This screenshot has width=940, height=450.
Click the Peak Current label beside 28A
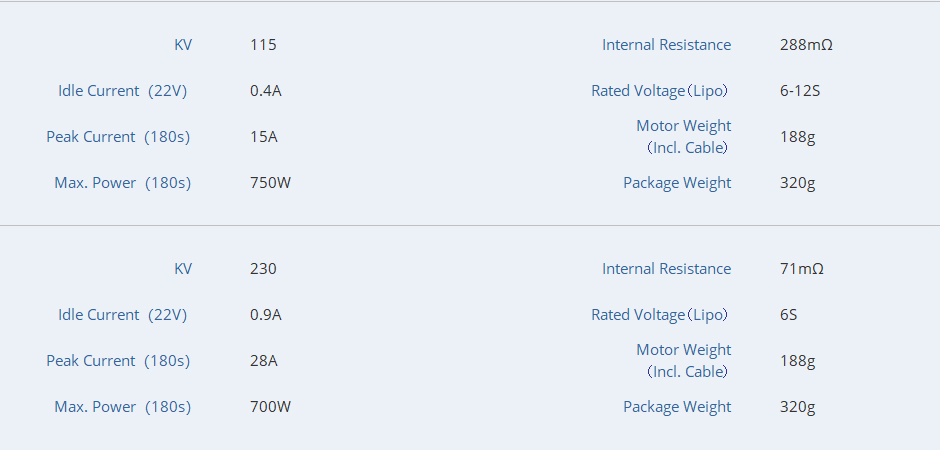click(118, 361)
